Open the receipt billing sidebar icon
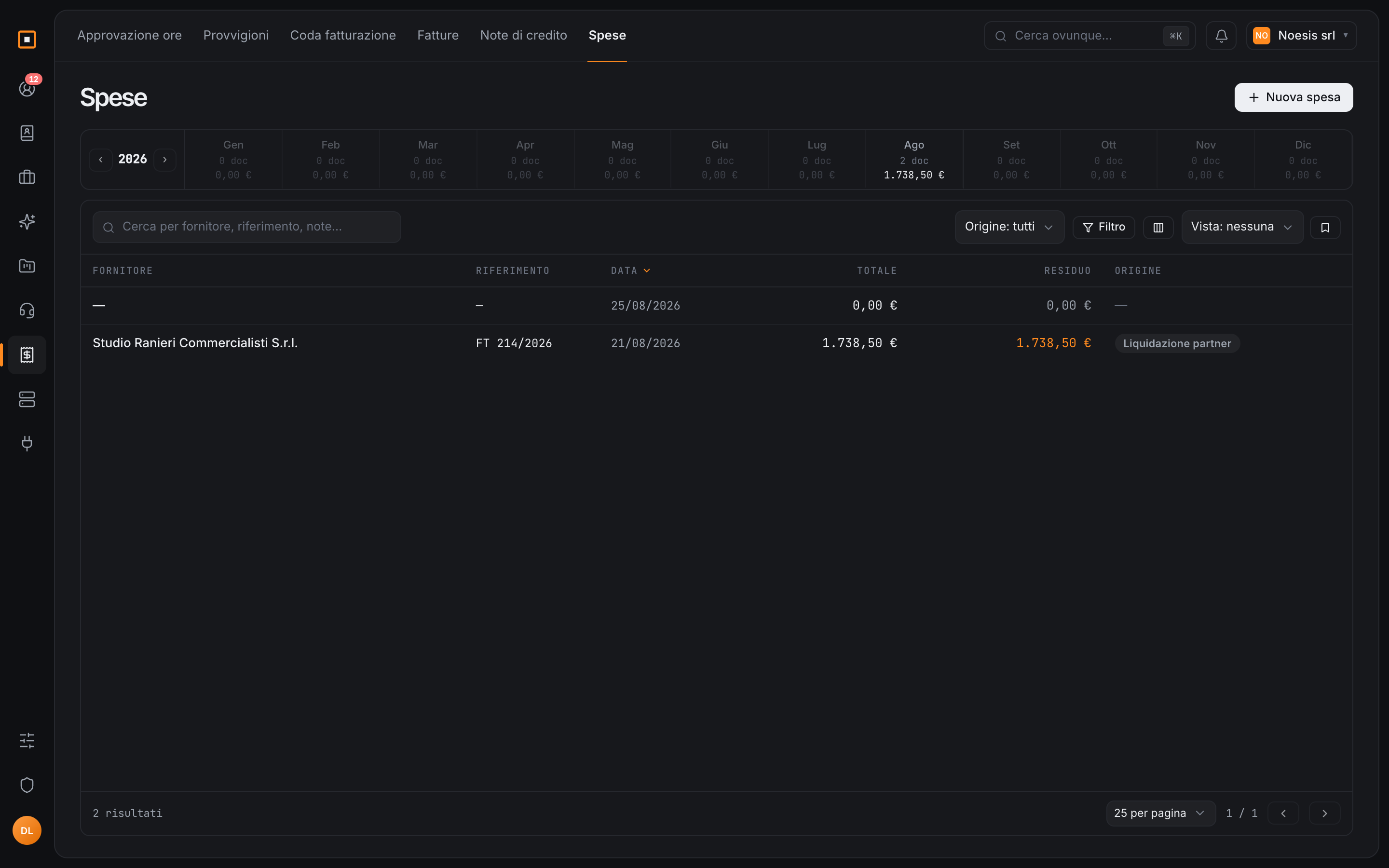The image size is (1389, 868). (27, 355)
